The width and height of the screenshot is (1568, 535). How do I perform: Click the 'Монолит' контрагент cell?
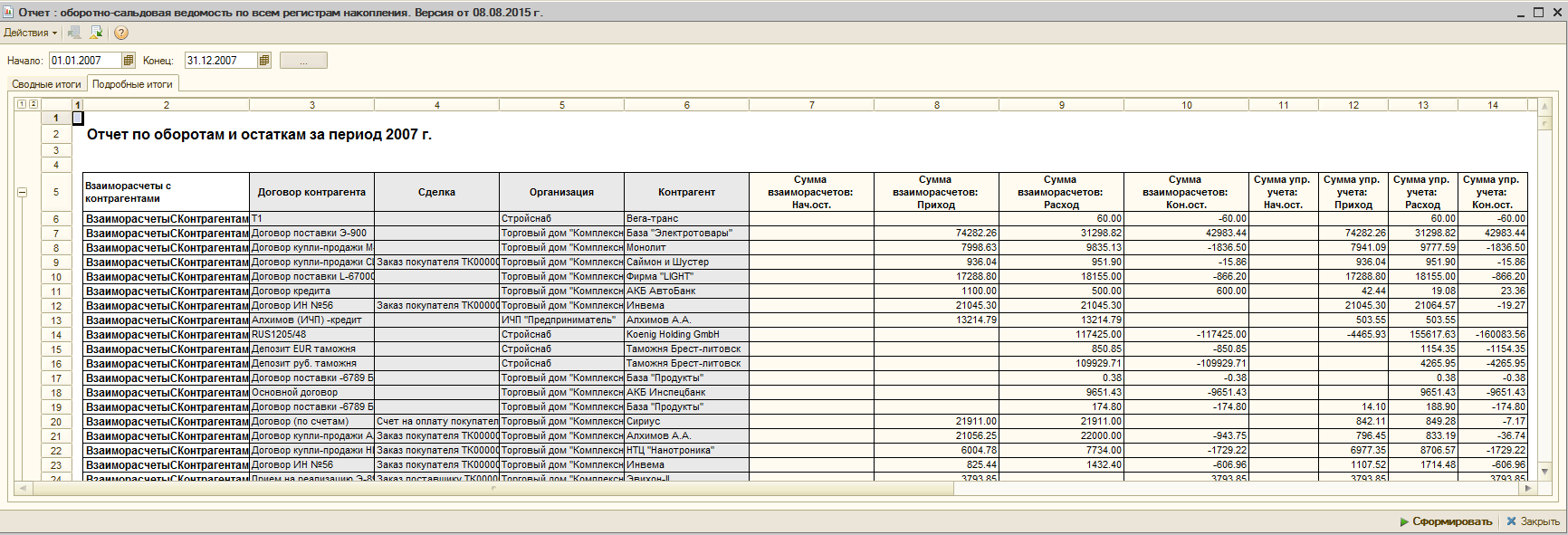coord(686,248)
